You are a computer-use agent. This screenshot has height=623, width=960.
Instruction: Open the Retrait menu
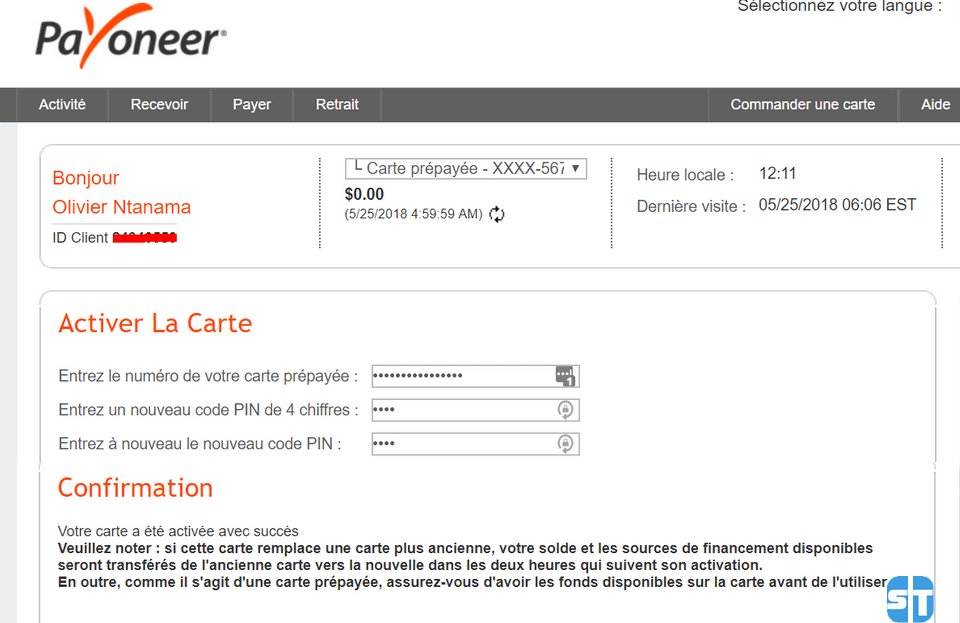coord(337,104)
